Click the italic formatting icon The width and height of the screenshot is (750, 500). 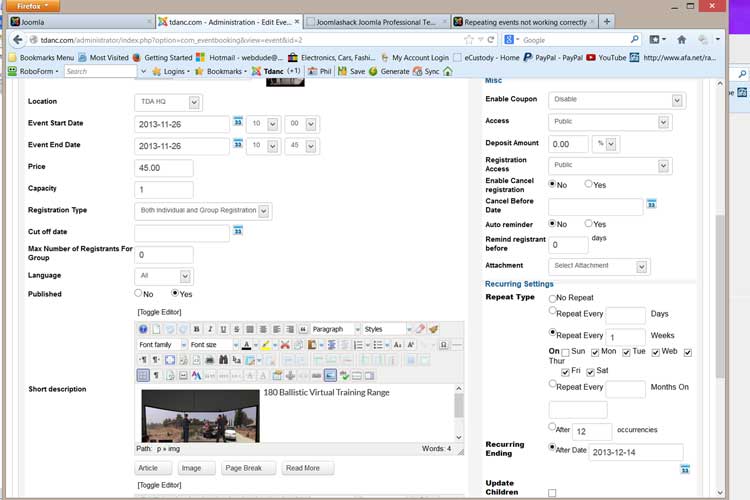tap(209, 329)
